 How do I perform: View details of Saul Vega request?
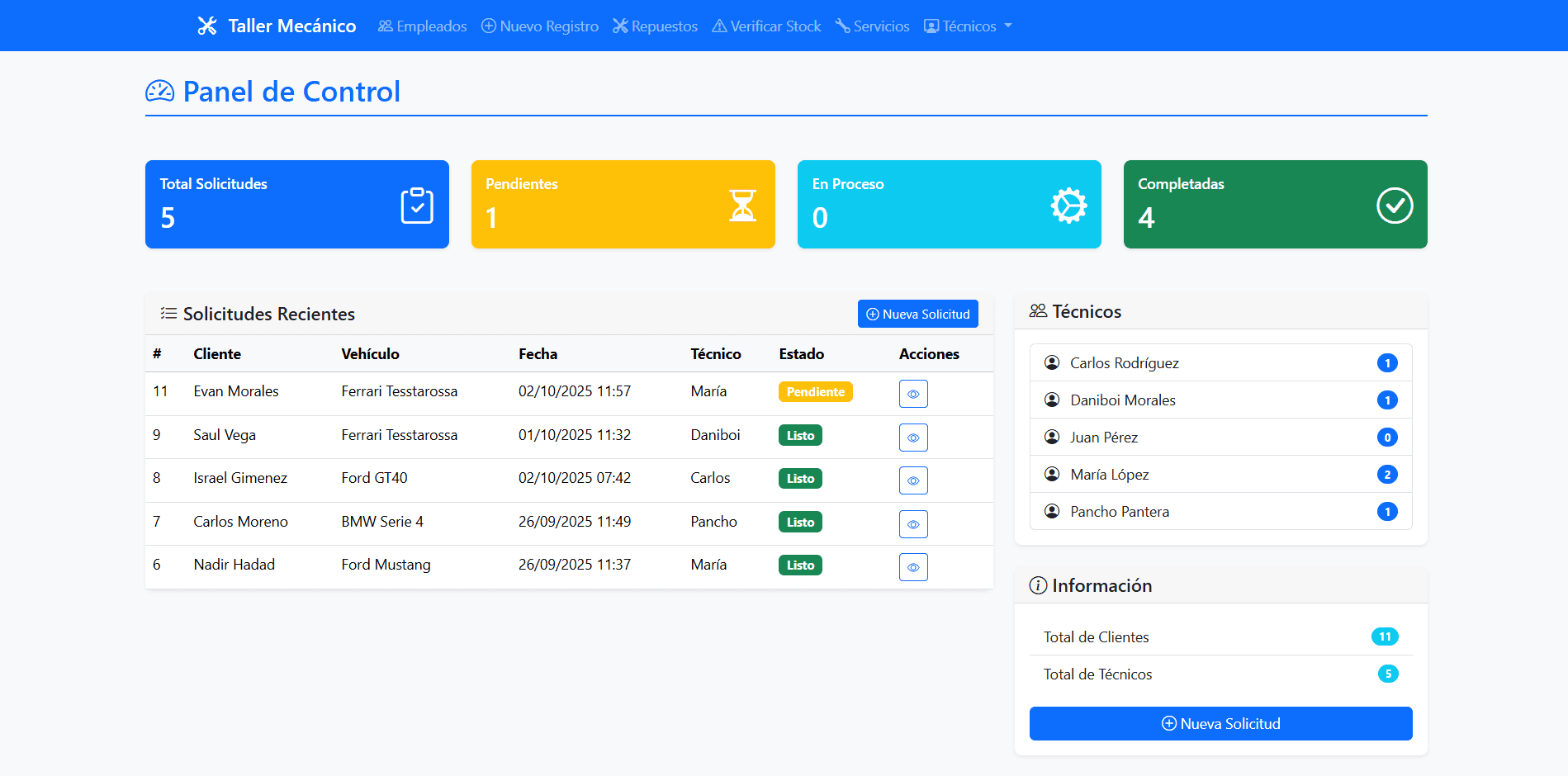point(913,438)
